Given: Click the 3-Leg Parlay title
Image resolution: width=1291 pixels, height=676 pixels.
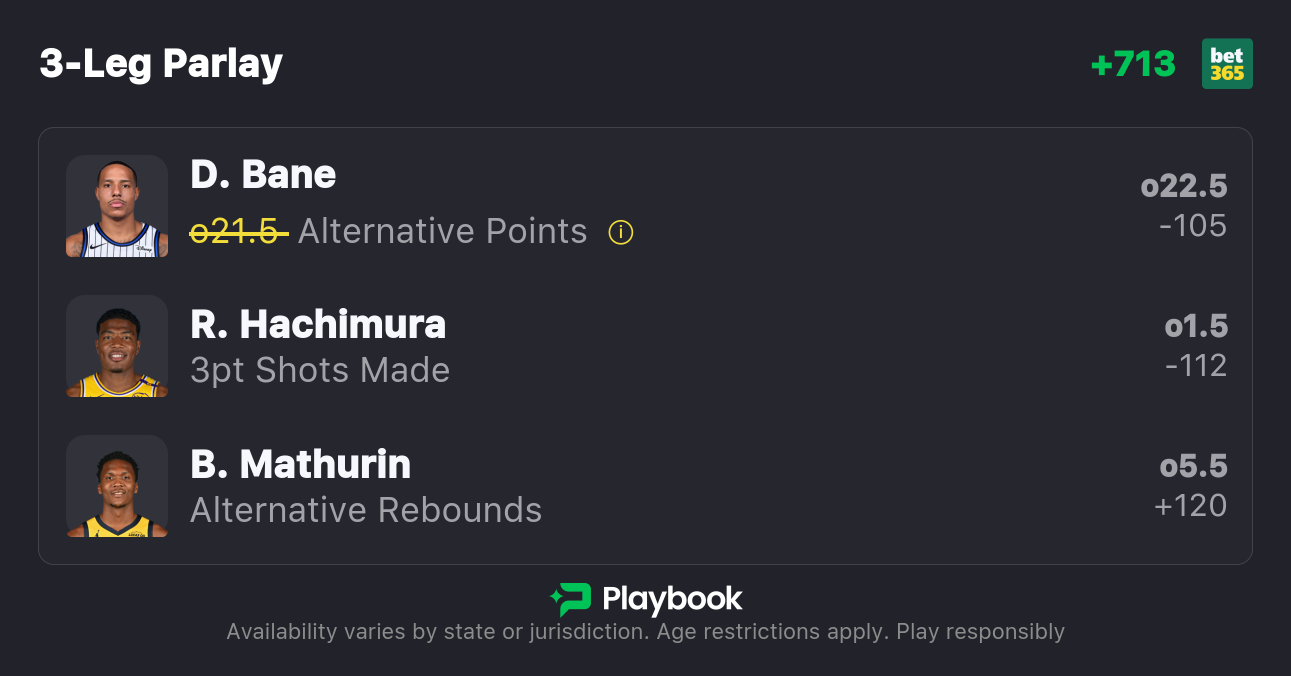Looking at the screenshot, I should (x=161, y=64).
